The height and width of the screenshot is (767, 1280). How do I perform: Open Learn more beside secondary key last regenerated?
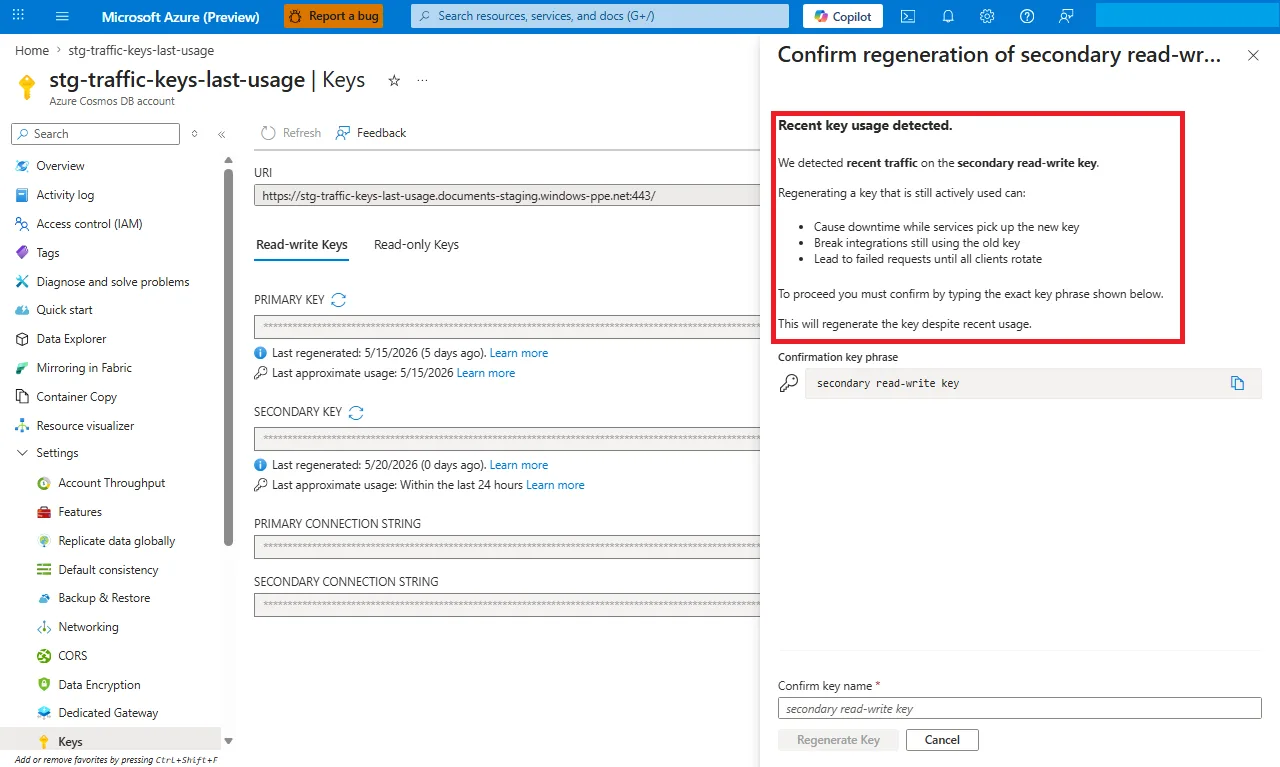[519, 465]
